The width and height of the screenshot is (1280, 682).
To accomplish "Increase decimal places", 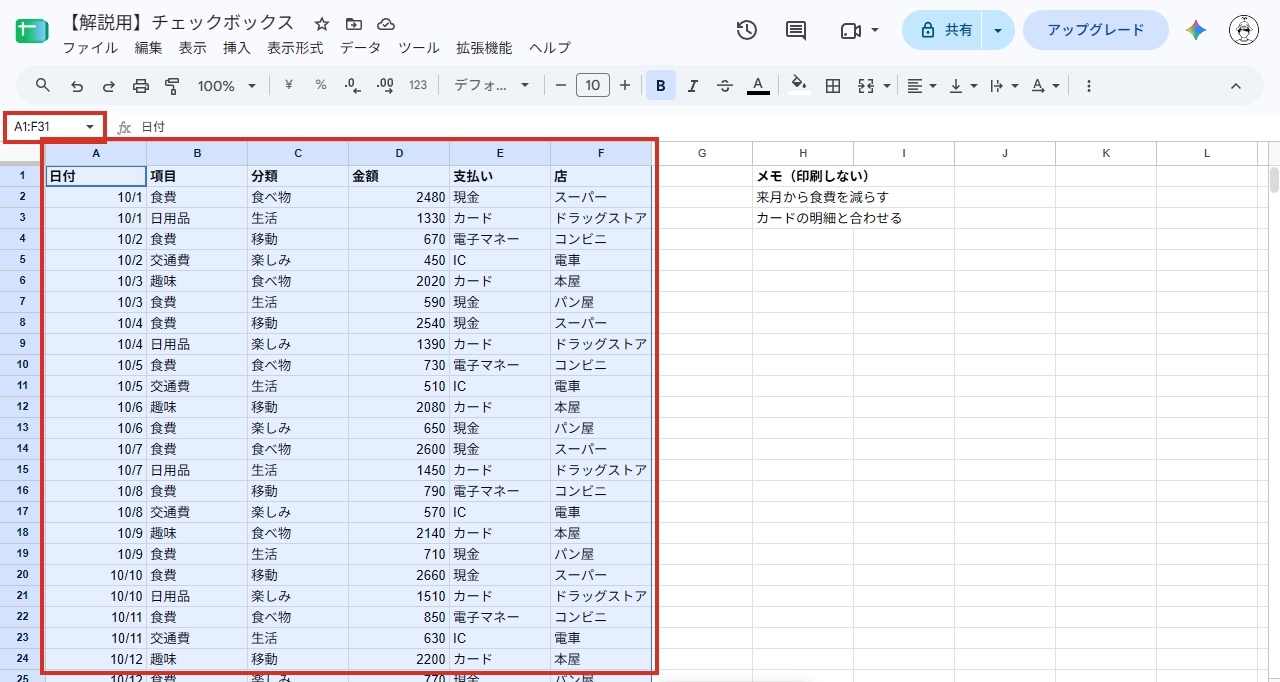I will tap(385, 86).
